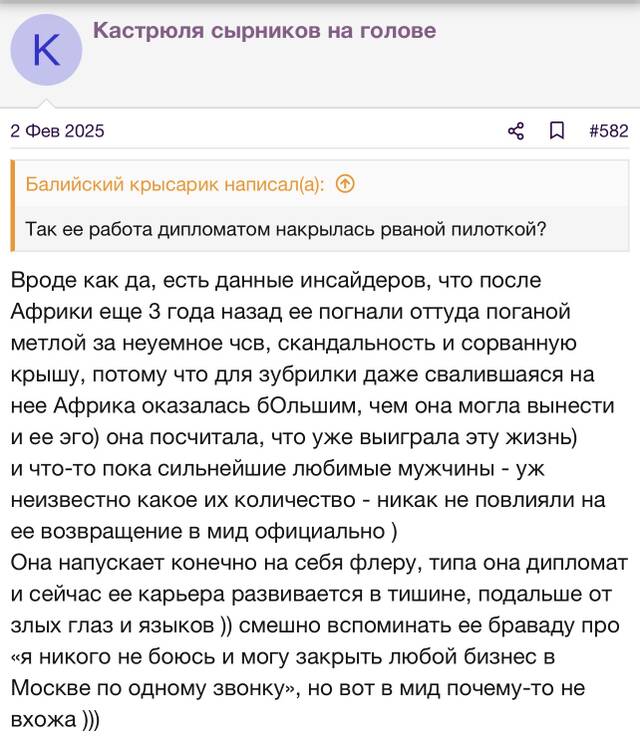640x740 pixels.
Task: Click the final word 'вхожа' in post
Action: (43, 720)
